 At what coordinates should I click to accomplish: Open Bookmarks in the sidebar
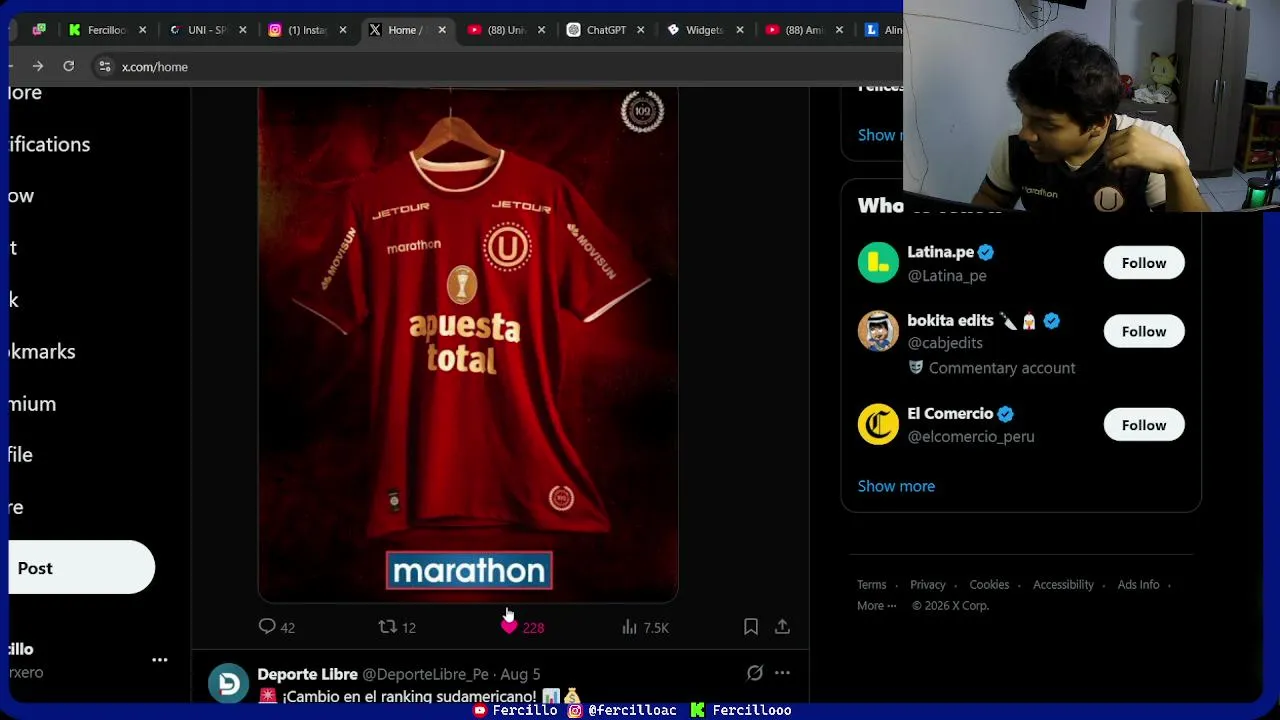(42, 352)
